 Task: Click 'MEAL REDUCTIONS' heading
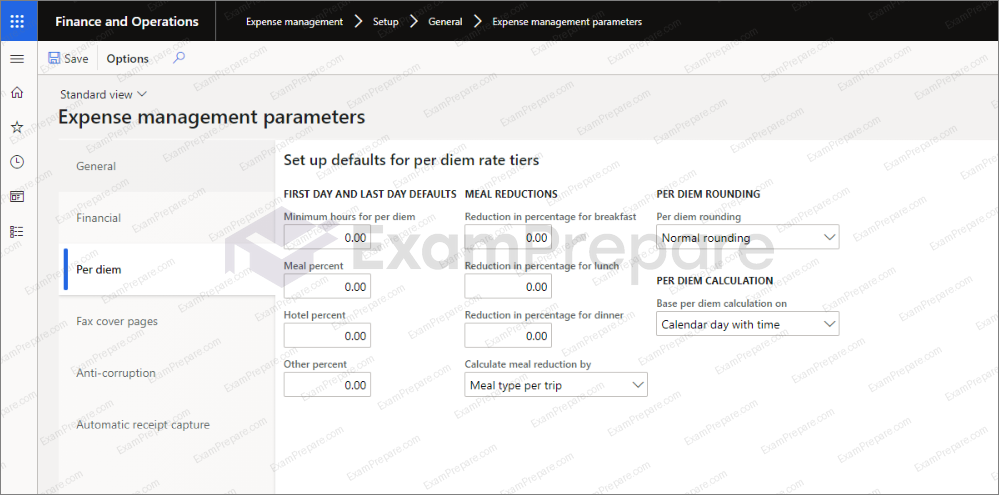coord(511,194)
